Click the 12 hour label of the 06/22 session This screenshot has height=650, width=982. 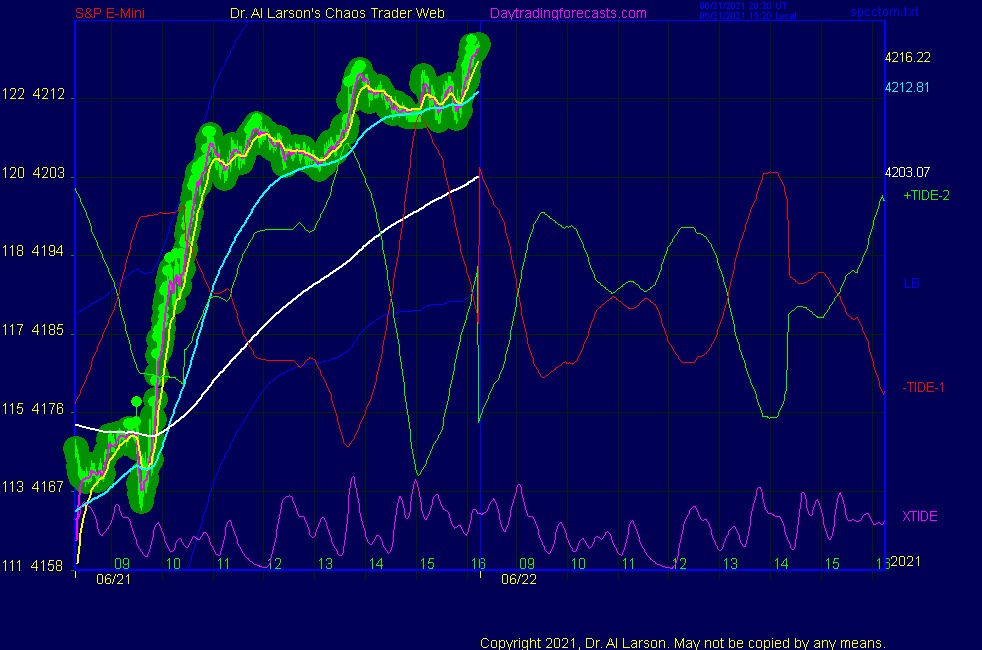[680, 564]
